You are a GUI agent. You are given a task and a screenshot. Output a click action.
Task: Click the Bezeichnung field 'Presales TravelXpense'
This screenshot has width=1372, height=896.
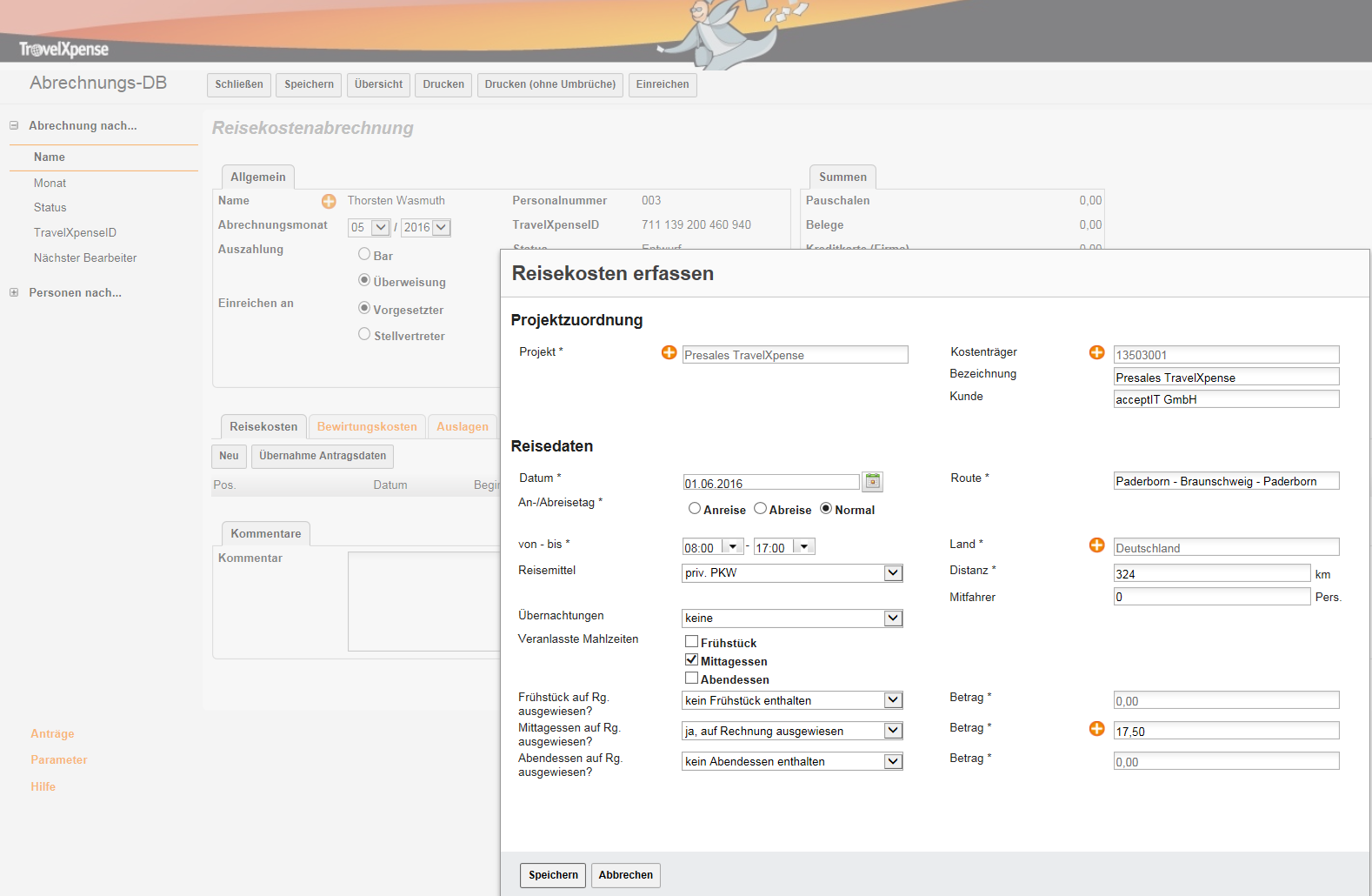point(1227,377)
